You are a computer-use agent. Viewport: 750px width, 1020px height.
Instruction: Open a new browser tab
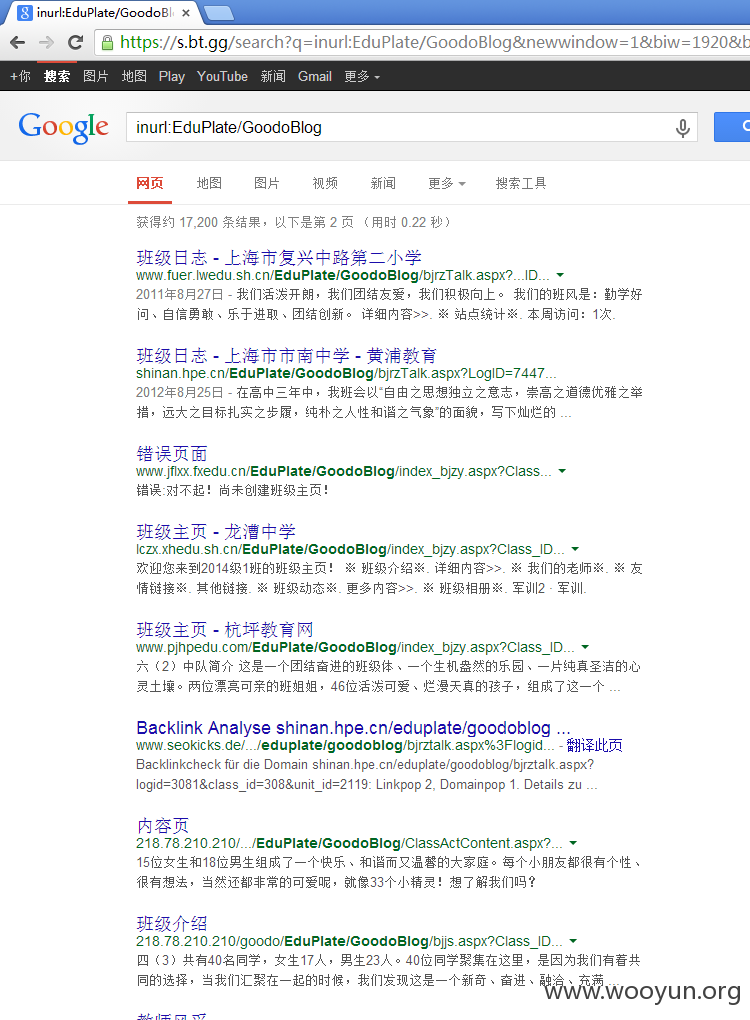(219, 12)
